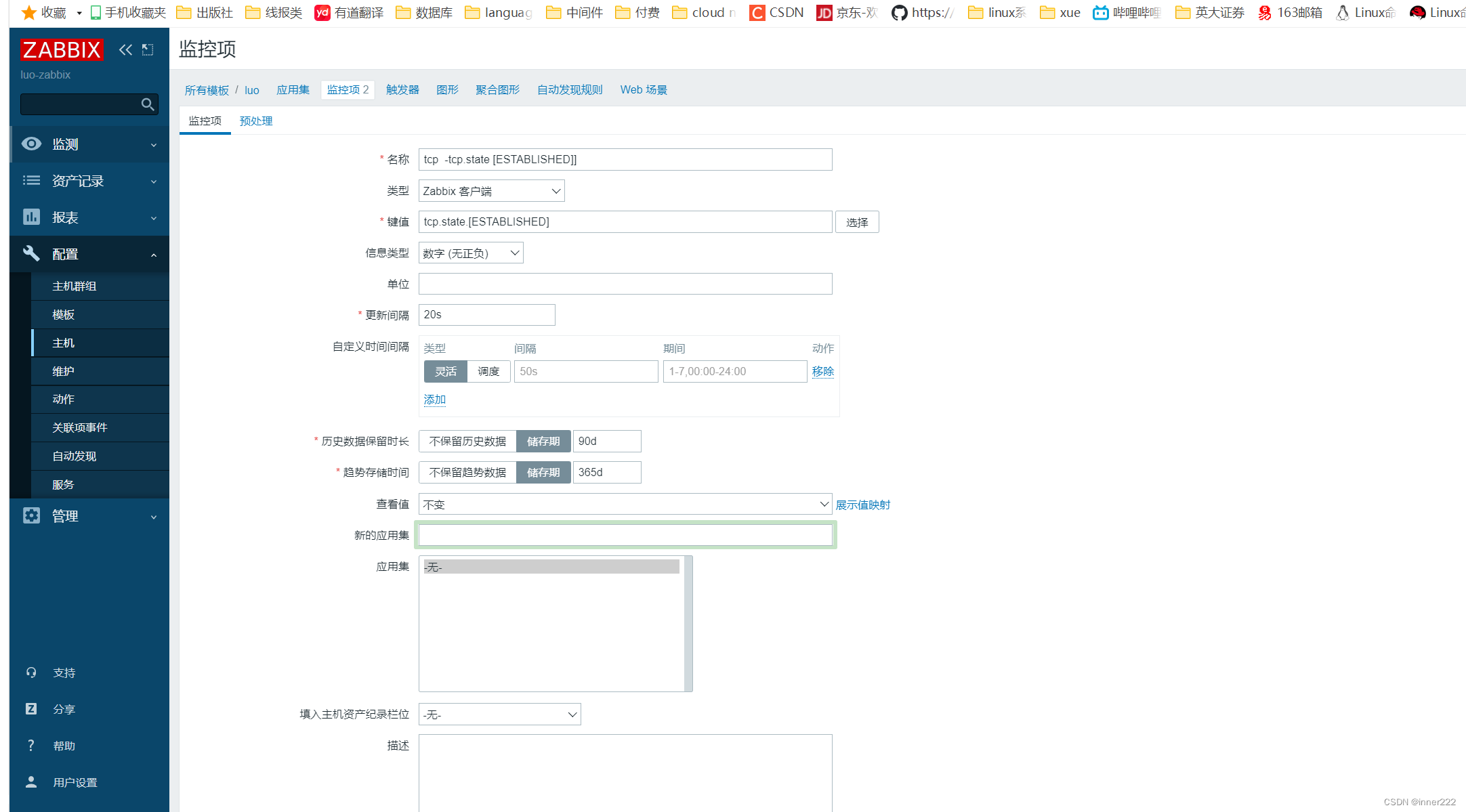Select 不保留趋势数据 option
Image resolution: width=1466 pixels, height=812 pixels.
pyautogui.click(x=467, y=472)
